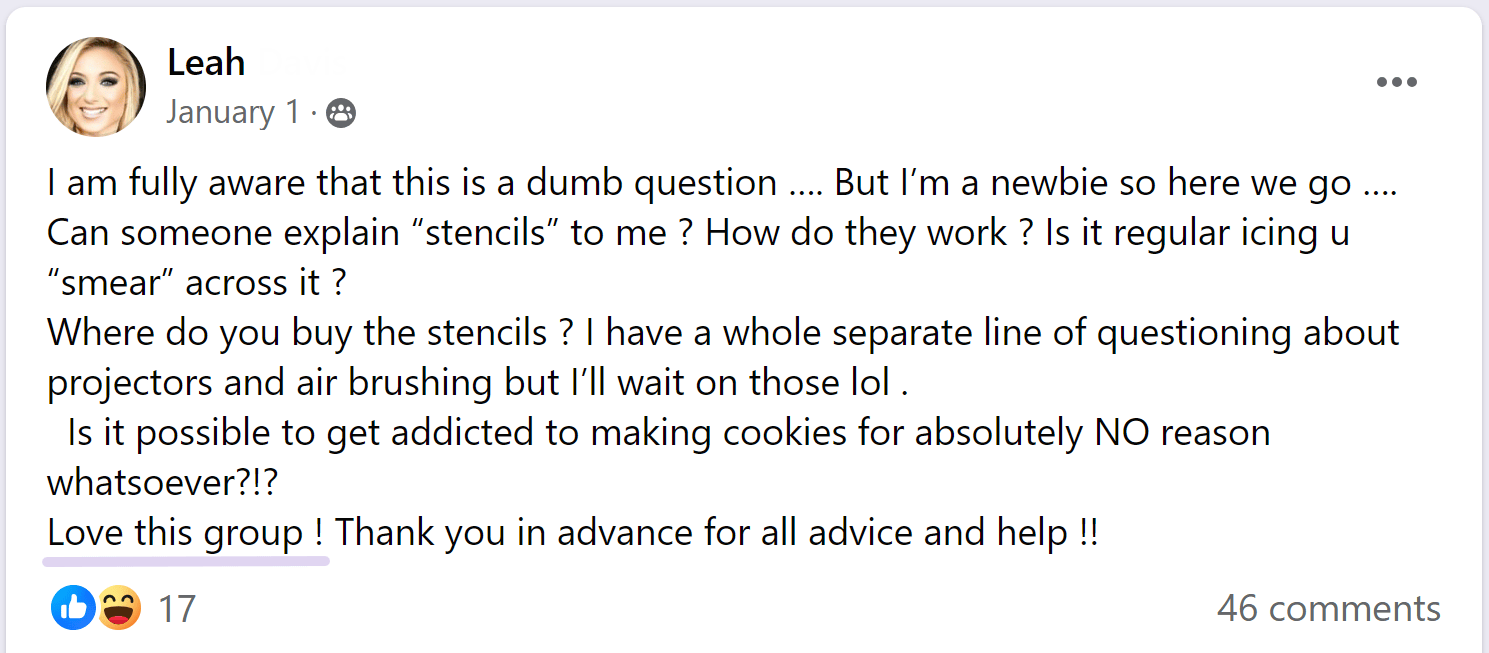1489x653 pixels.
Task: Click the word "whatsoever?!?" in the post
Action: pos(163,484)
